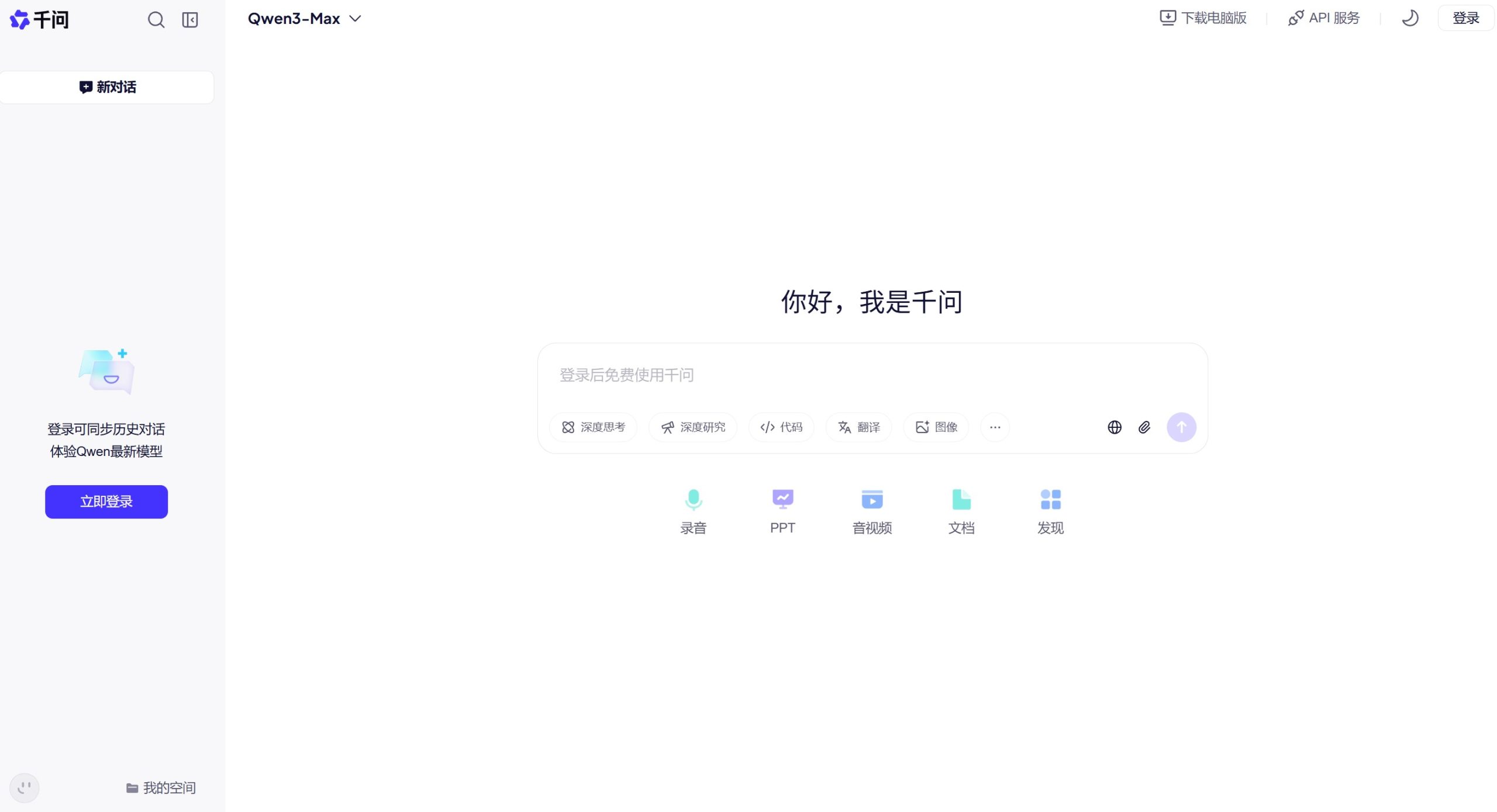Open the API 服务 page
This screenshot has height=812, width=1497.
(x=1323, y=18)
